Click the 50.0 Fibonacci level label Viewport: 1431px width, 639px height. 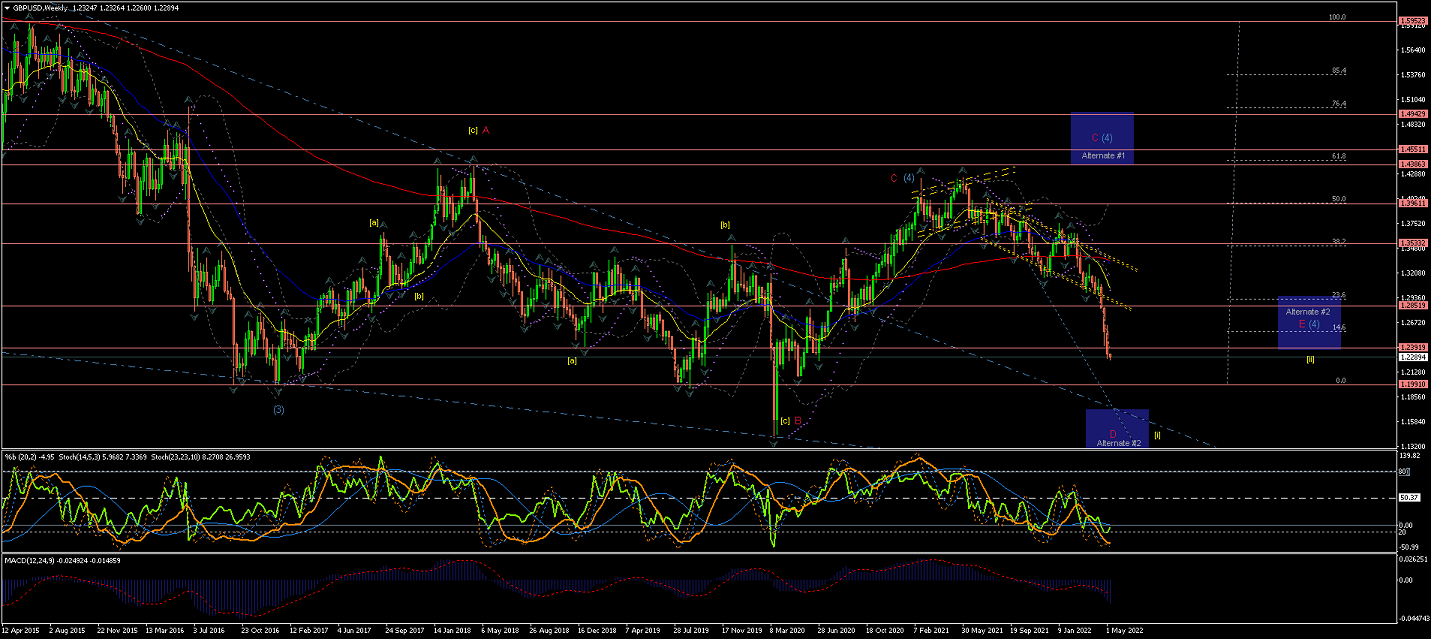coord(1339,199)
